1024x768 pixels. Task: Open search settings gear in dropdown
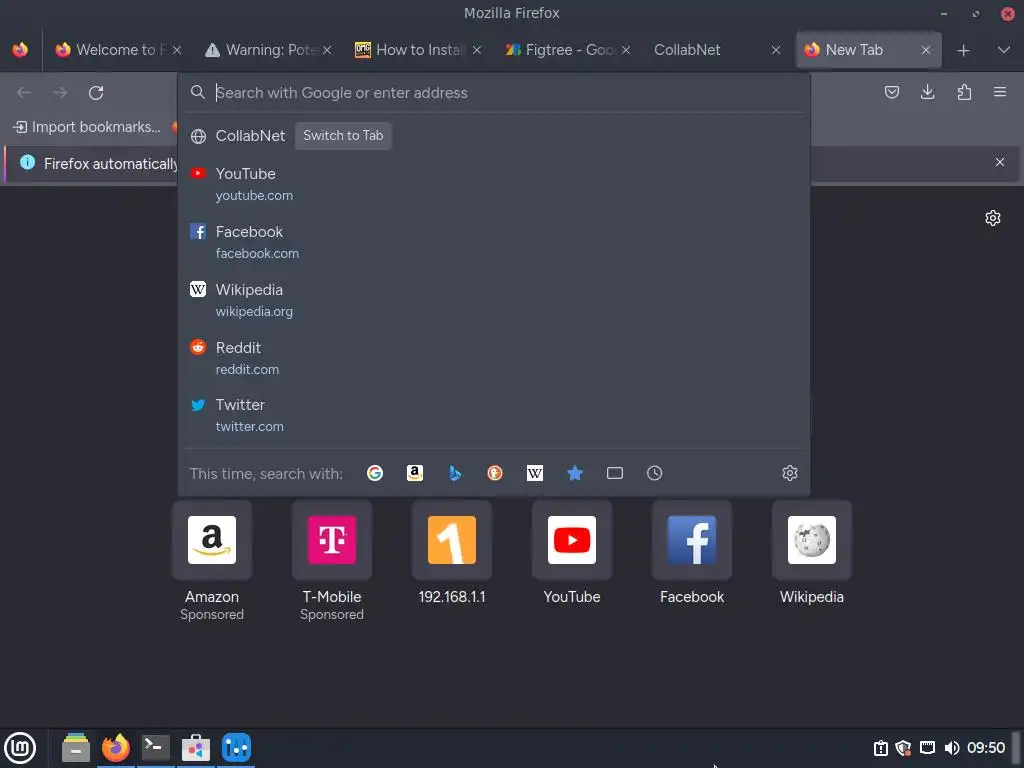point(790,473)
